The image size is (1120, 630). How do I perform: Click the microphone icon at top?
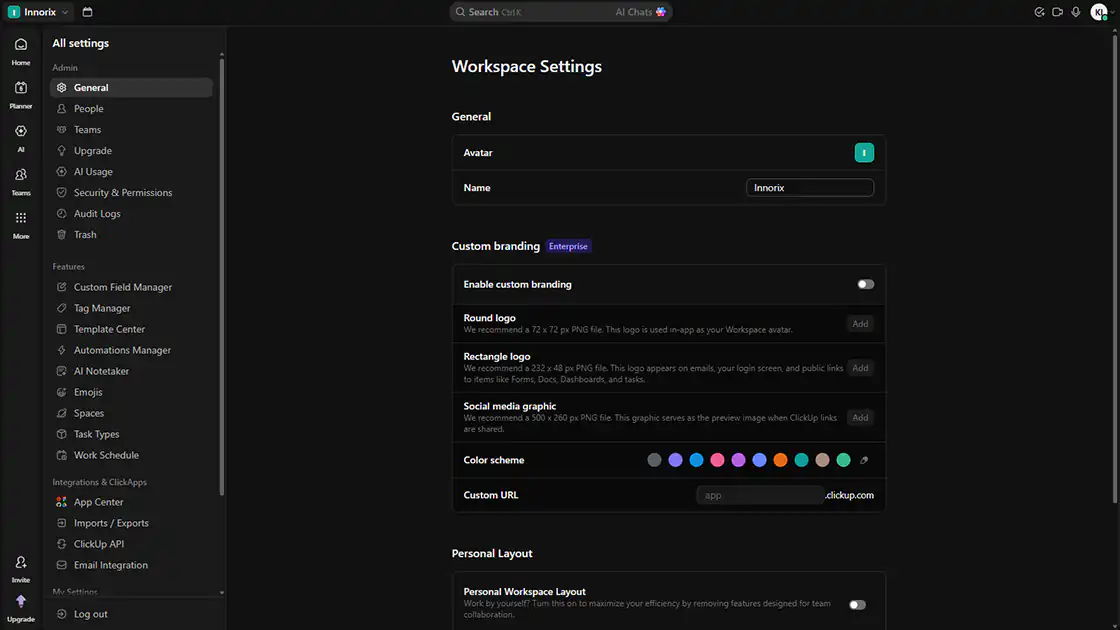click(1076, 12)
